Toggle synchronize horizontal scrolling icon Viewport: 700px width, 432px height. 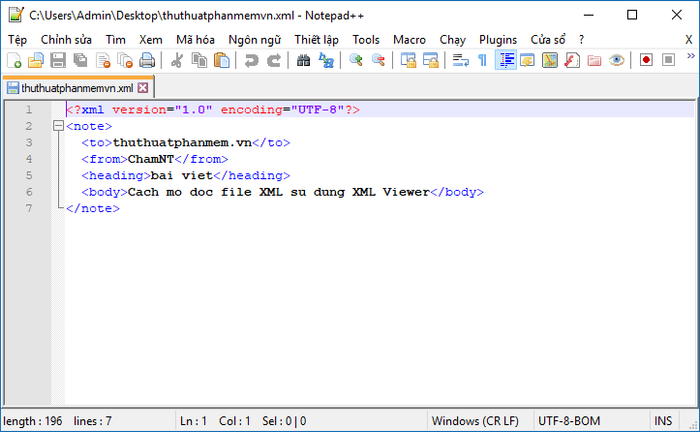pyautogui.click(x=430, y=60)
